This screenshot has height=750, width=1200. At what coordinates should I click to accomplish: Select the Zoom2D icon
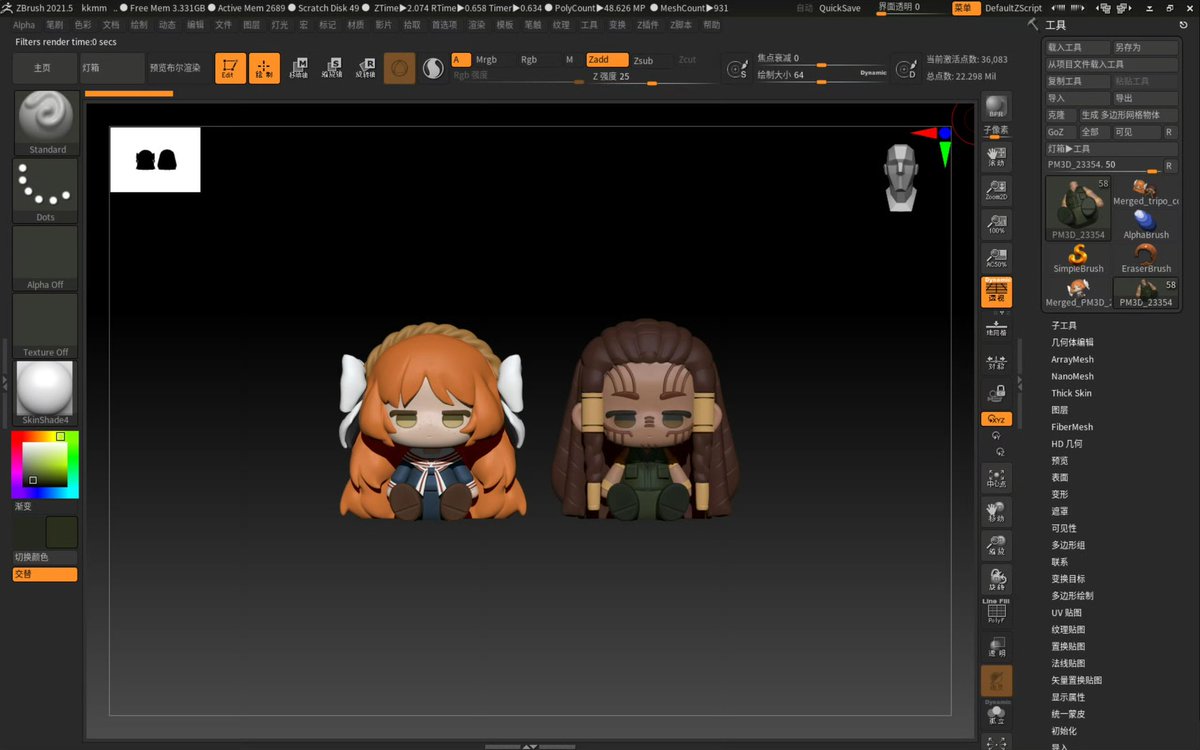(x=996, y=192)
